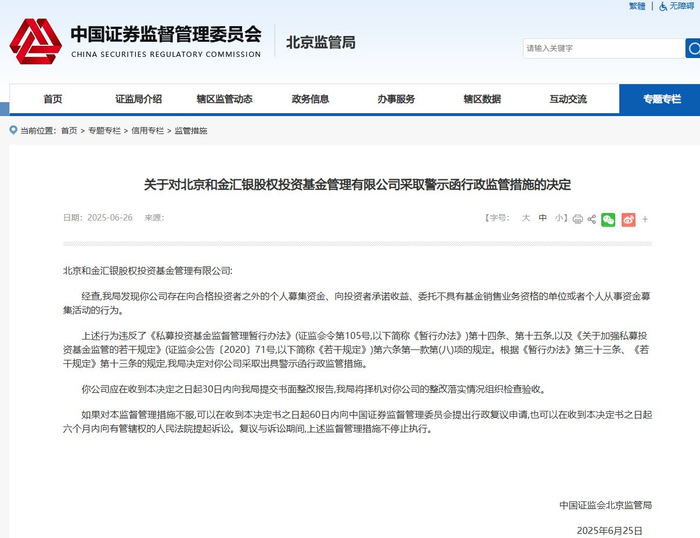
Task: Share article to Weibo
Action: click(629, 219)
